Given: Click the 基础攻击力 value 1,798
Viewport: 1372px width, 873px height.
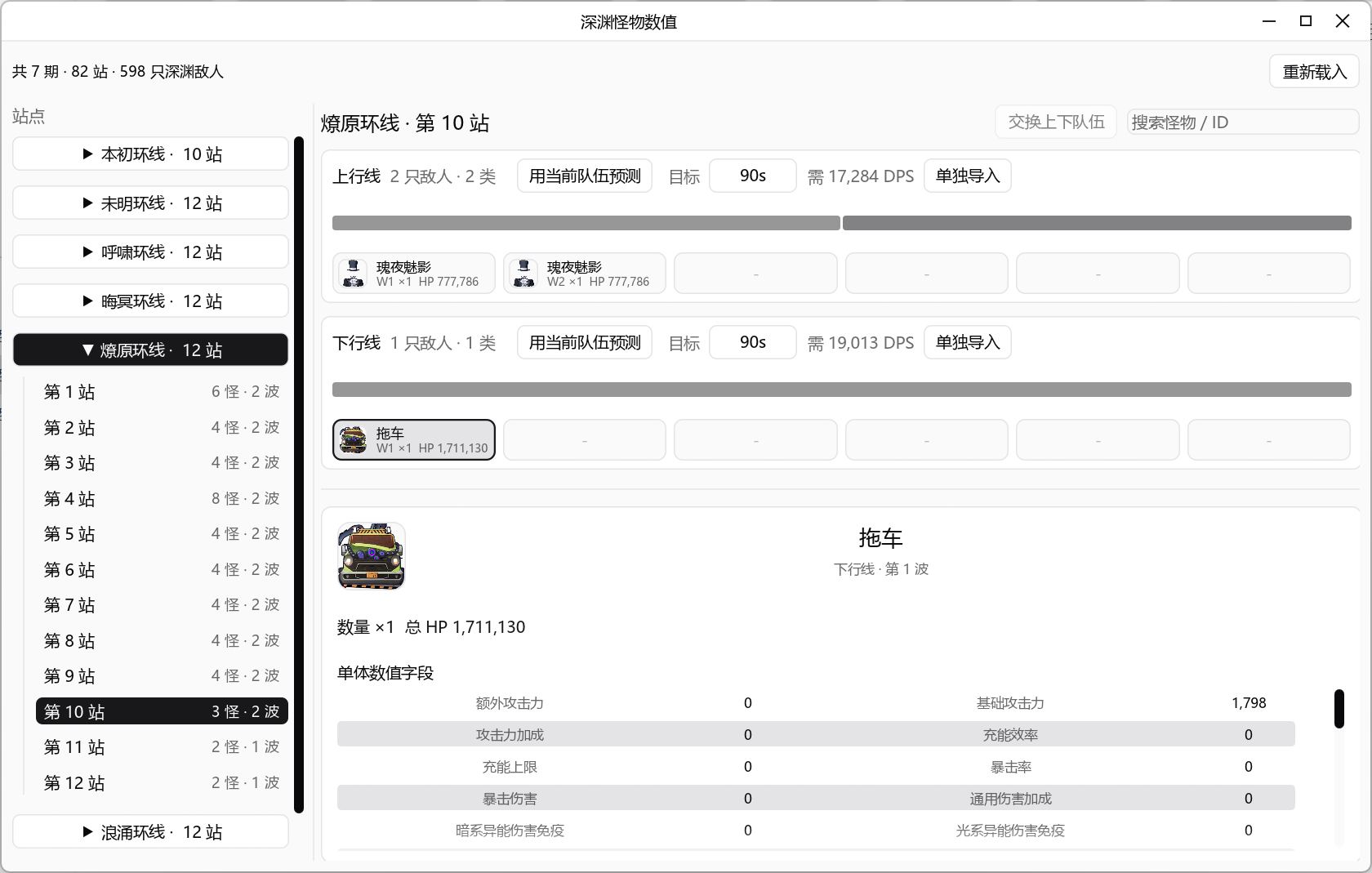Looking at the screenshot, I should click(1249, 703).
